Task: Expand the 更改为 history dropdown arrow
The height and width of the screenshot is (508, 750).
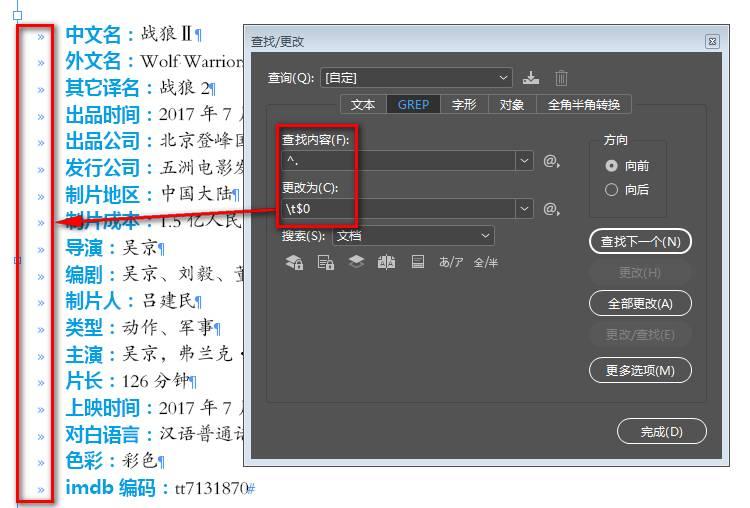Action: pos(524,209)
